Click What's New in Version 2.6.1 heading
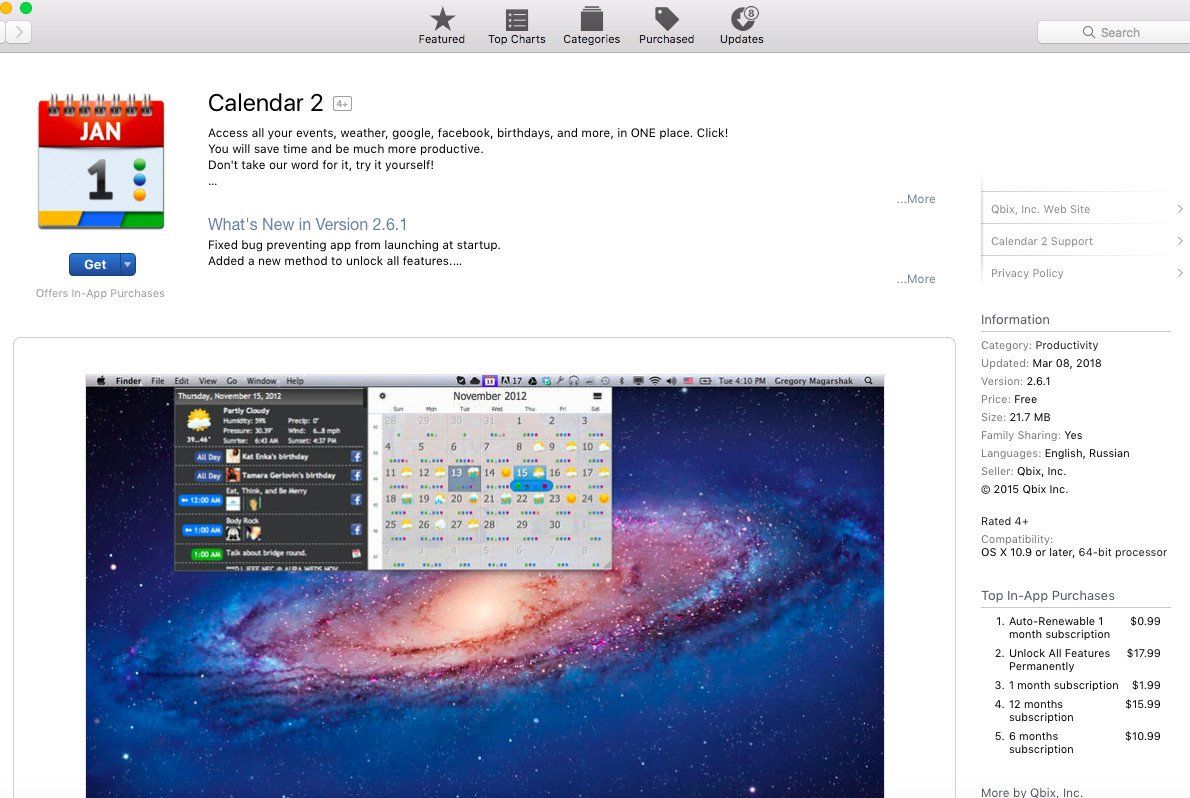 click(307, 225)
